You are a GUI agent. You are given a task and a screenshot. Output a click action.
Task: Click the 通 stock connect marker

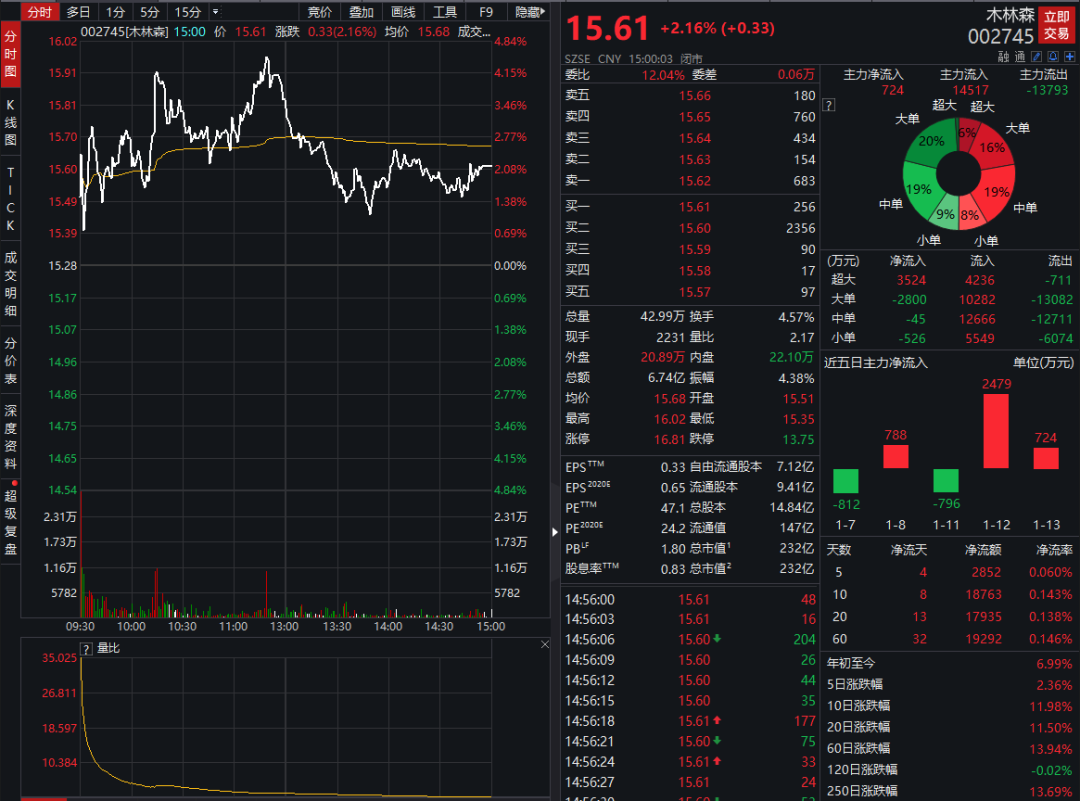pyautogui.click(x=1019, y=57)
